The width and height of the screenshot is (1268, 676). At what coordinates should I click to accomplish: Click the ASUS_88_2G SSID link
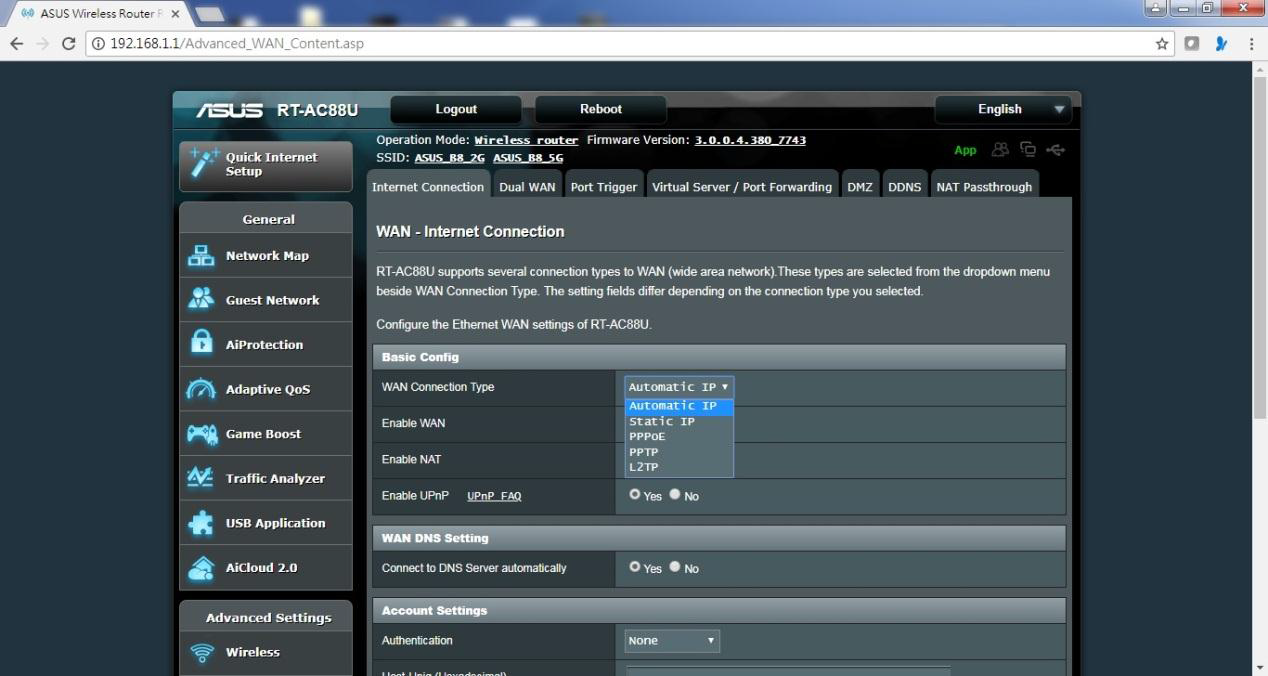[450, 158]
